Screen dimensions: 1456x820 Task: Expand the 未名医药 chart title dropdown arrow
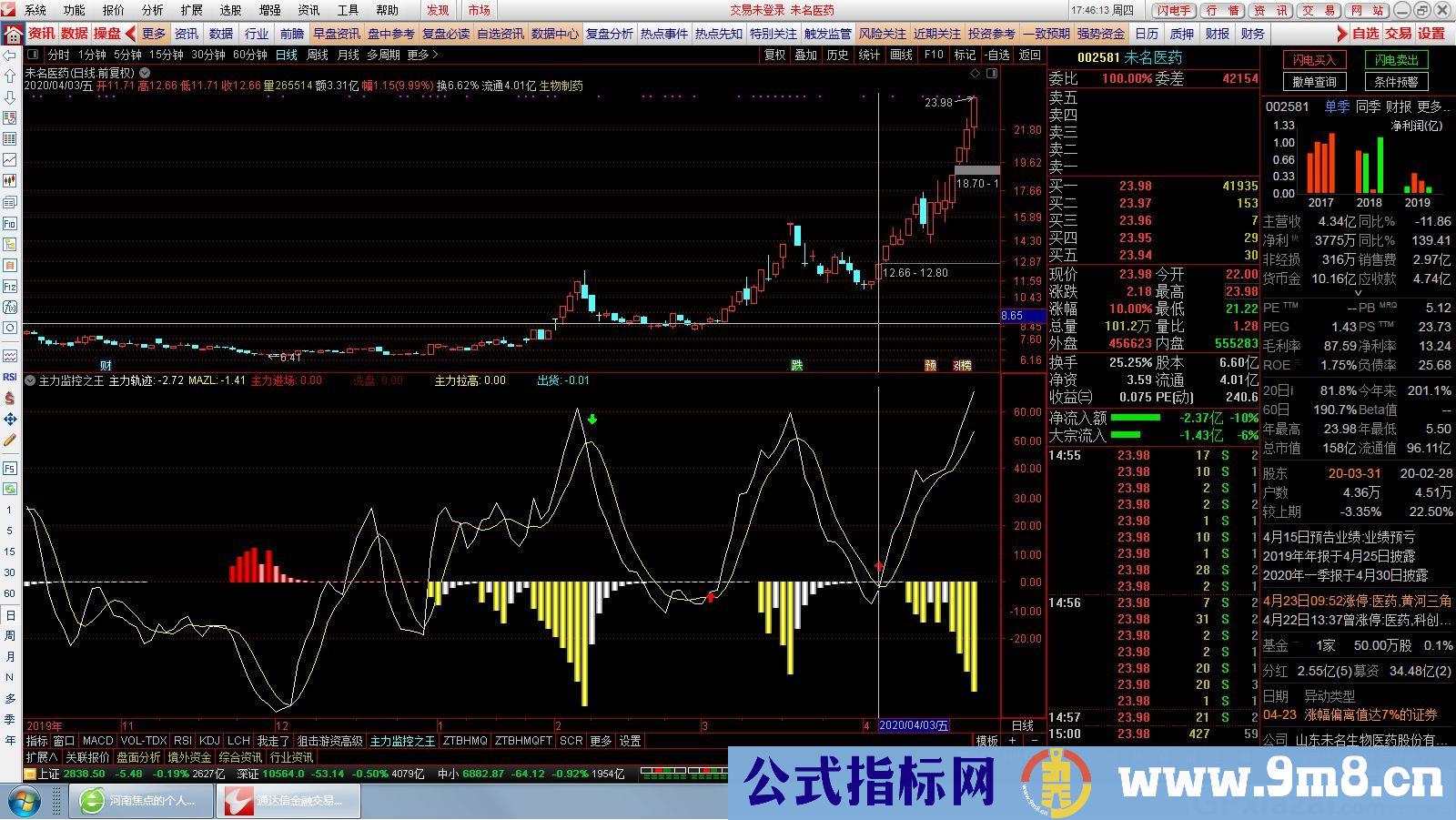146,73
